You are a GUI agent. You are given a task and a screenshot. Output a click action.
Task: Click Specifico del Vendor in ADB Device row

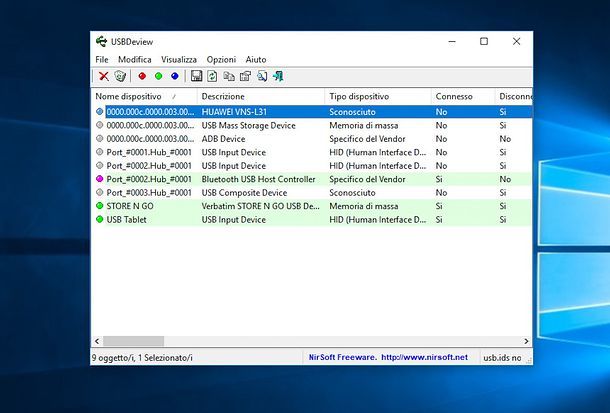367,138
